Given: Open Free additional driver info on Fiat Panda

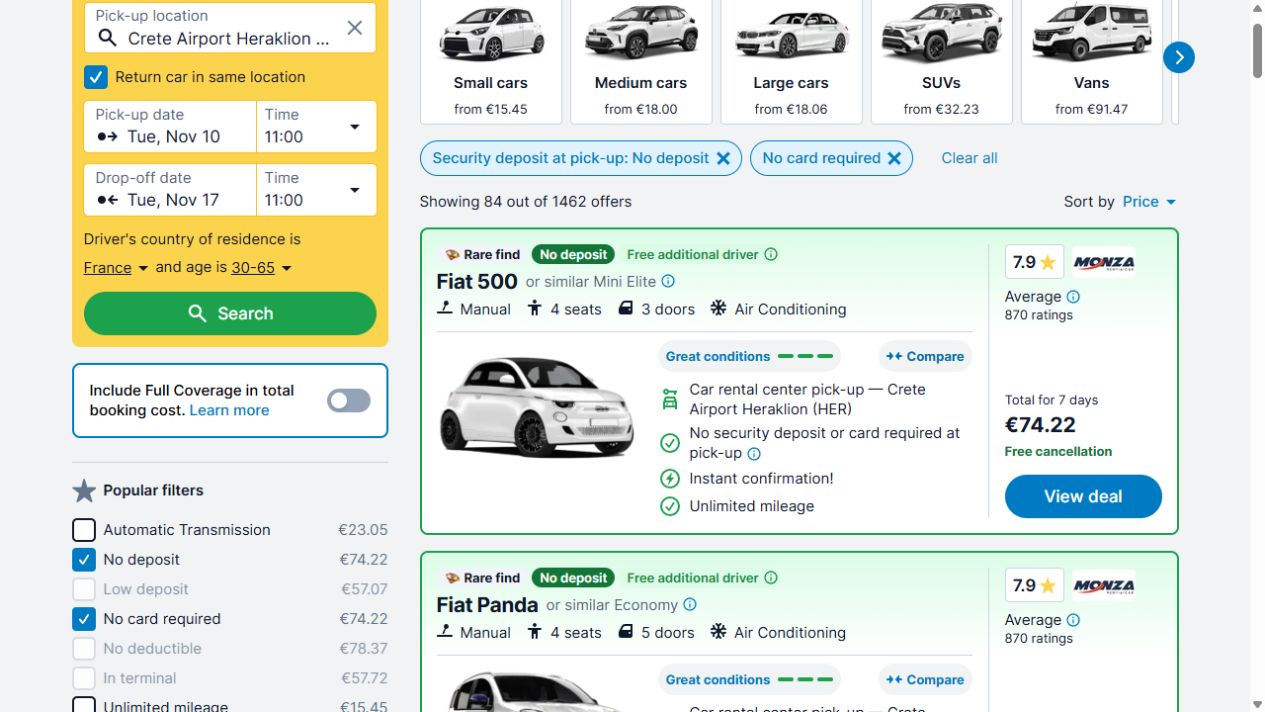Looking at the screenshot, I should tap(771, 578).
